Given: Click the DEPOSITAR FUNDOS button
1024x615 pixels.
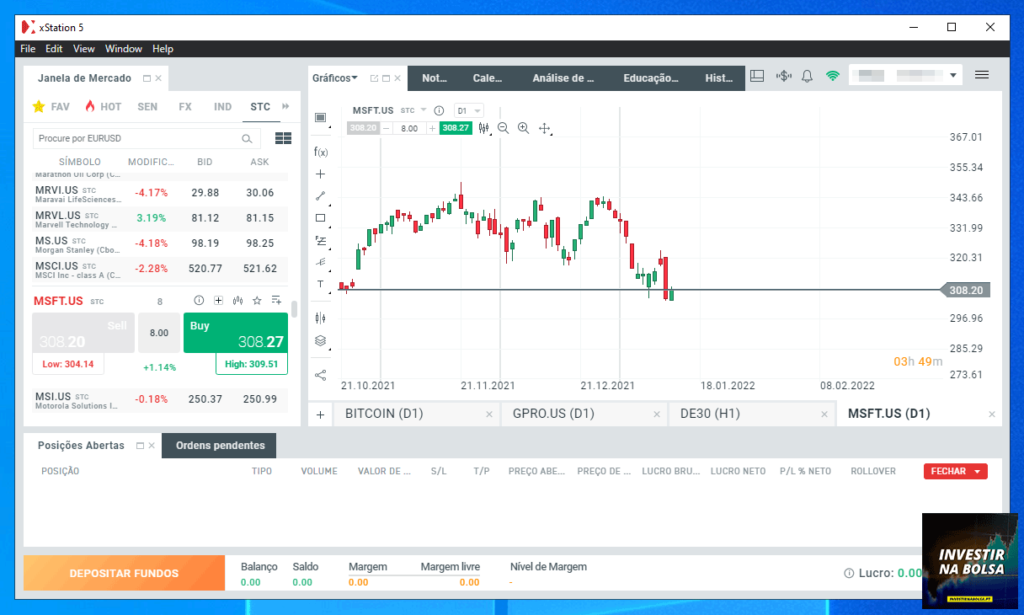Looking at the screenshot, I should (124, 573).
